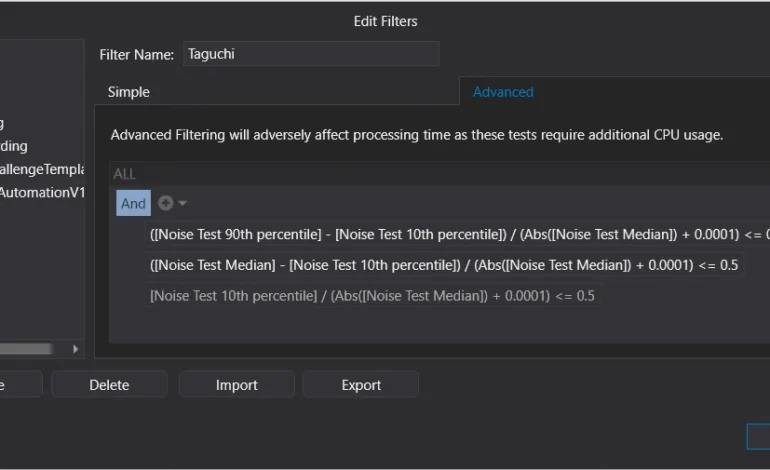Click the Export button
This screenshot has width=770, height=470.
pos(361,385)
